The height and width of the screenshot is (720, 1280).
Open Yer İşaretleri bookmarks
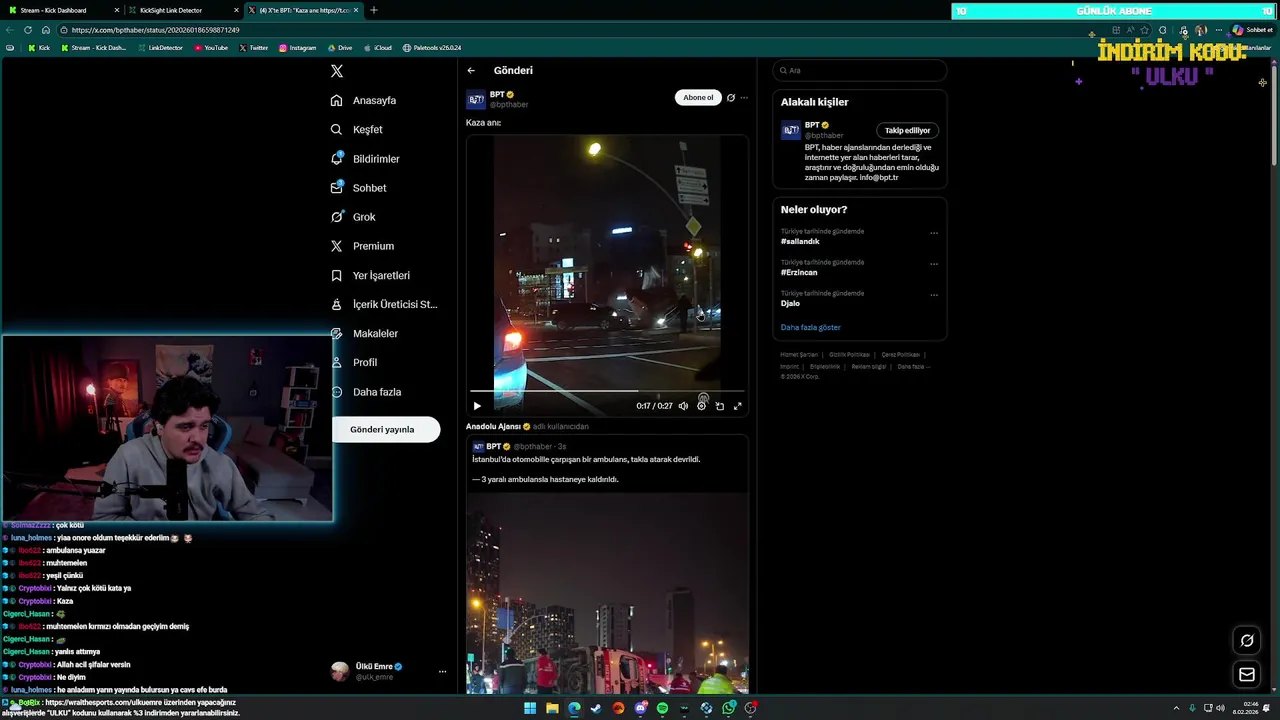click(x=370, y=275)
